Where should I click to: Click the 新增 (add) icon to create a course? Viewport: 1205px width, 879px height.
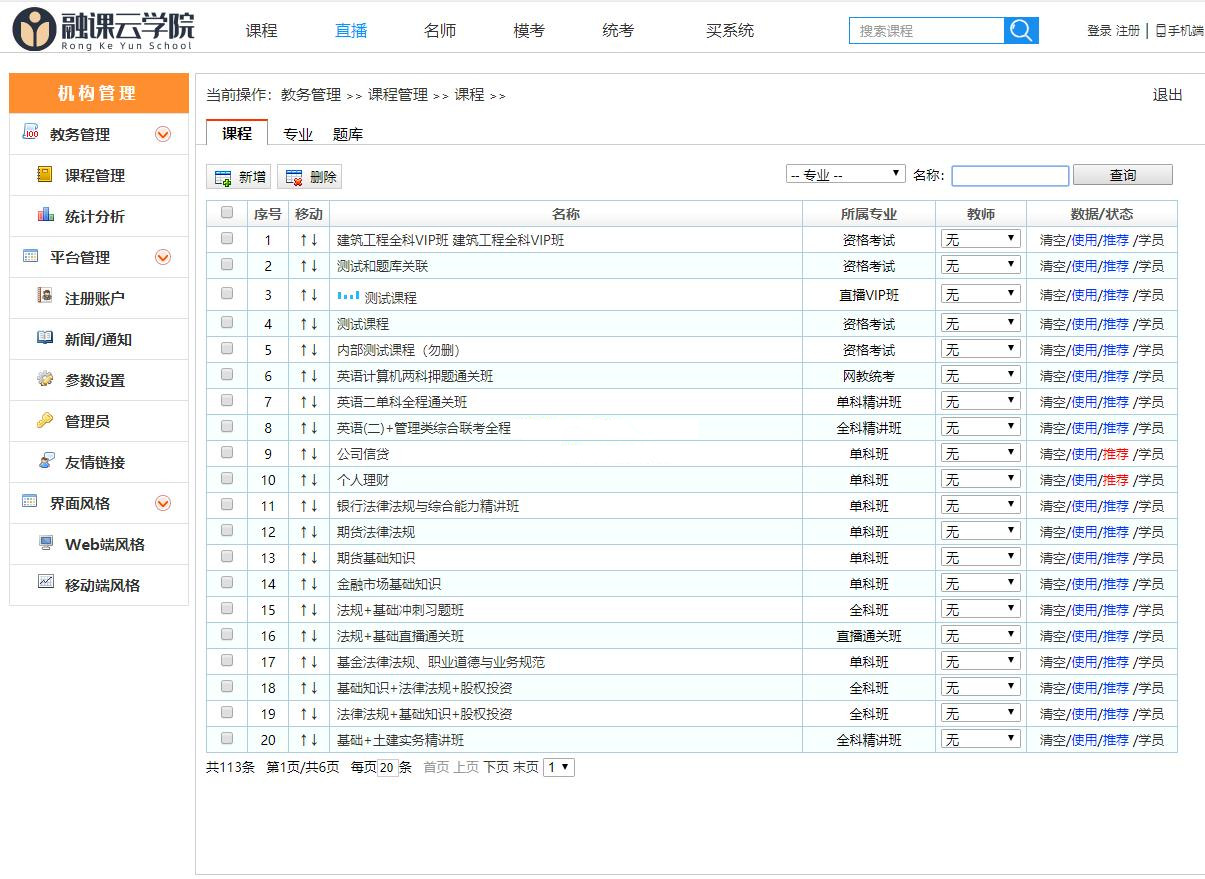(222, 176)
